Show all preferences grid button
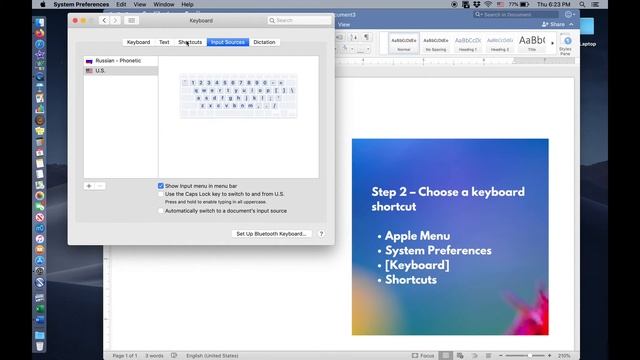Screen dimensions: 640x360 pyautogui.click(x=131, y=20)
